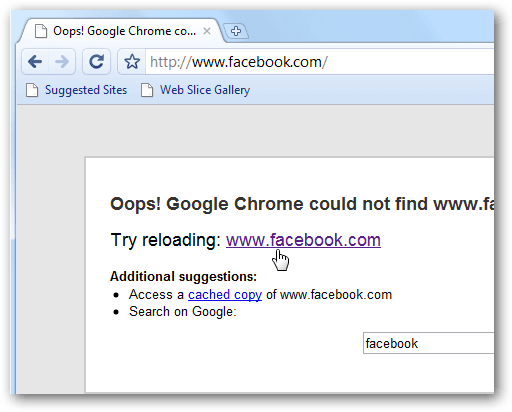This screenshot has width=512, height=412.
Task: Open a new tab with plus button
Action: click(x=236, y=31)
